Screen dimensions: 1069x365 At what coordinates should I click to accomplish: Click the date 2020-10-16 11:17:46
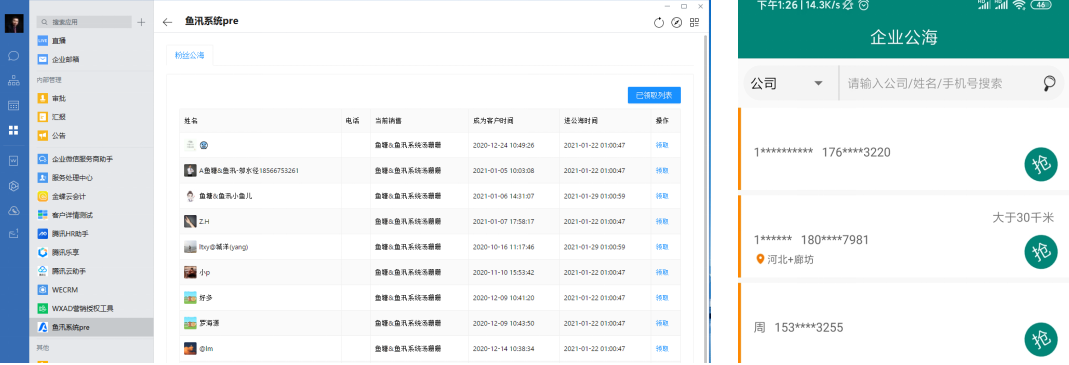[x=503, y=247]
